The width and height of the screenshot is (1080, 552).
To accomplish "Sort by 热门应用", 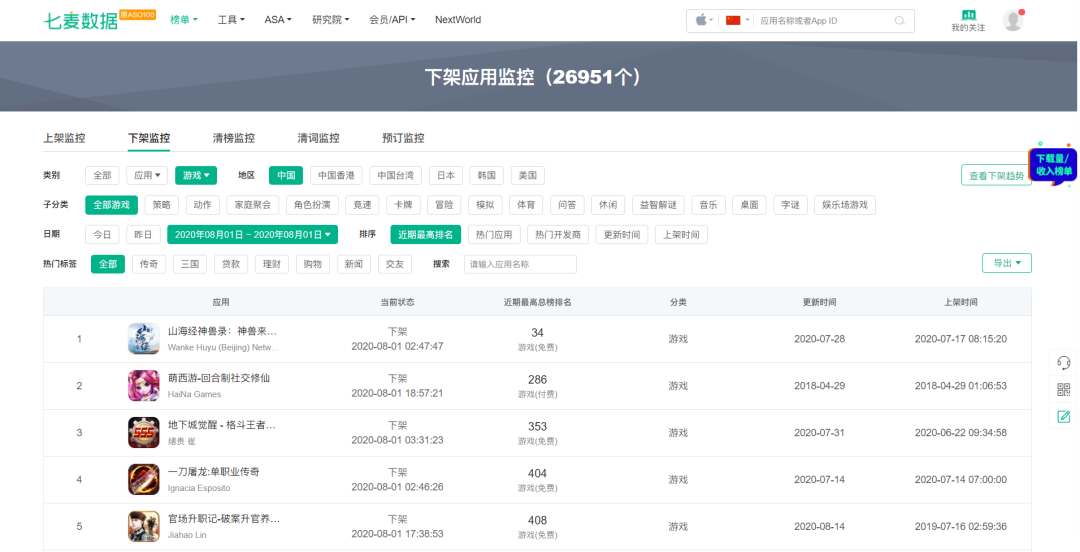I will pyautogui.click(x=494, y=235).
